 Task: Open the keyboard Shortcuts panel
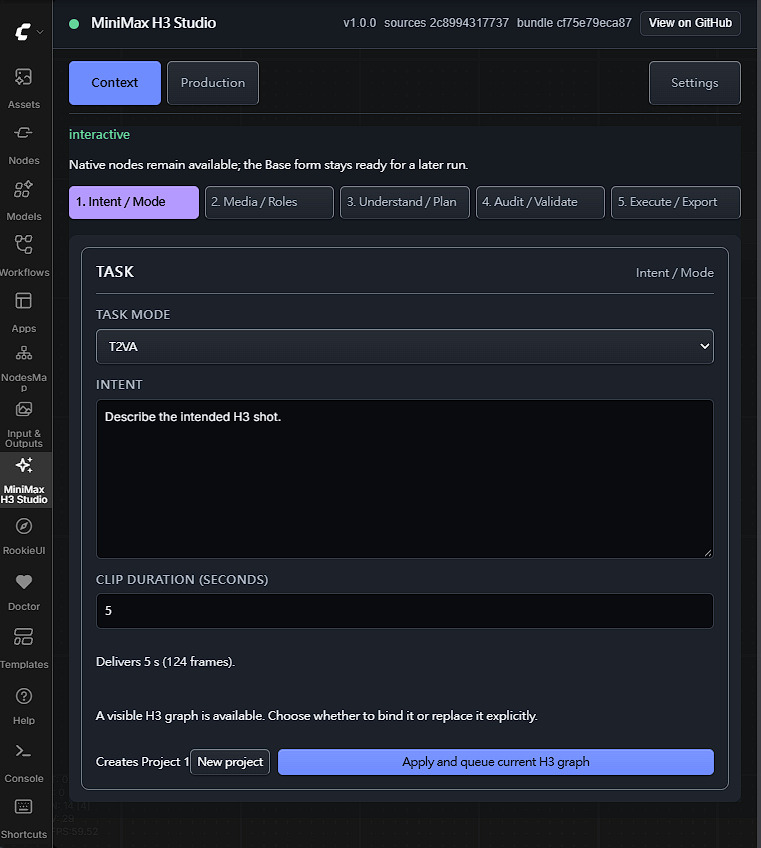coord(24,819)
